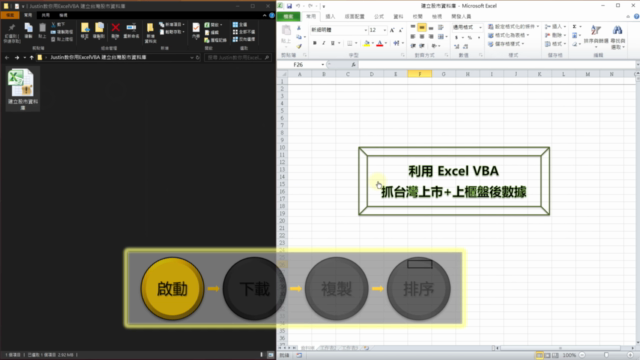This screenshot has height=360, width=640.
Task: Click the Excel Help question mark icon
Action: [x=636, y=16]
